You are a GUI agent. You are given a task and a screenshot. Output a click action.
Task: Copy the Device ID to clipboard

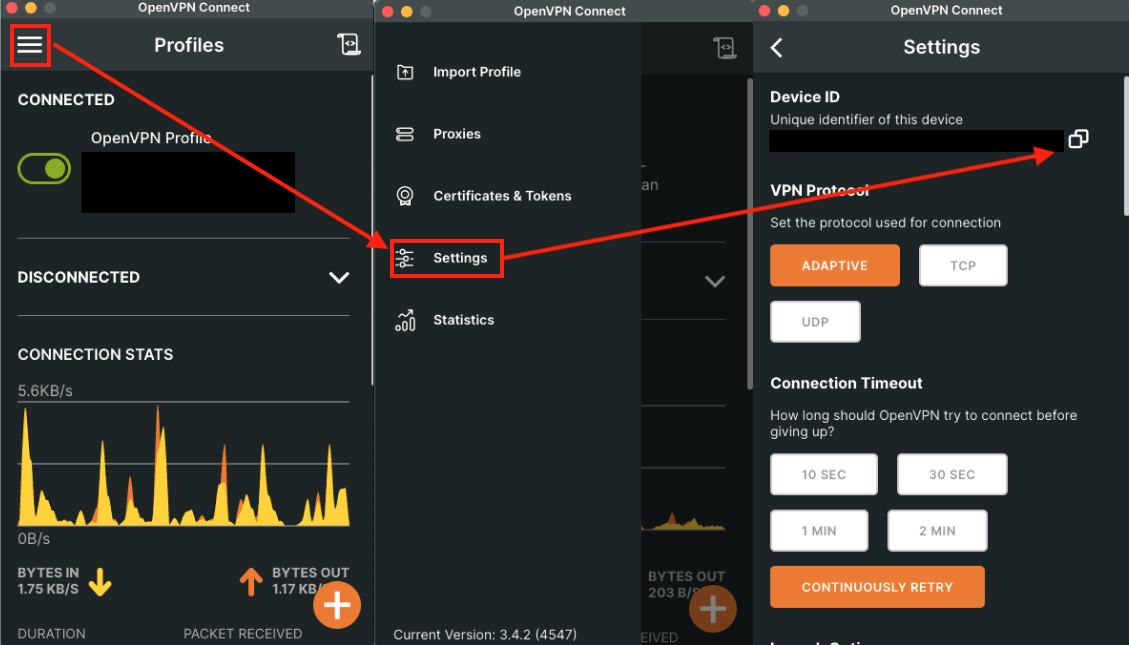(1078, 140)
